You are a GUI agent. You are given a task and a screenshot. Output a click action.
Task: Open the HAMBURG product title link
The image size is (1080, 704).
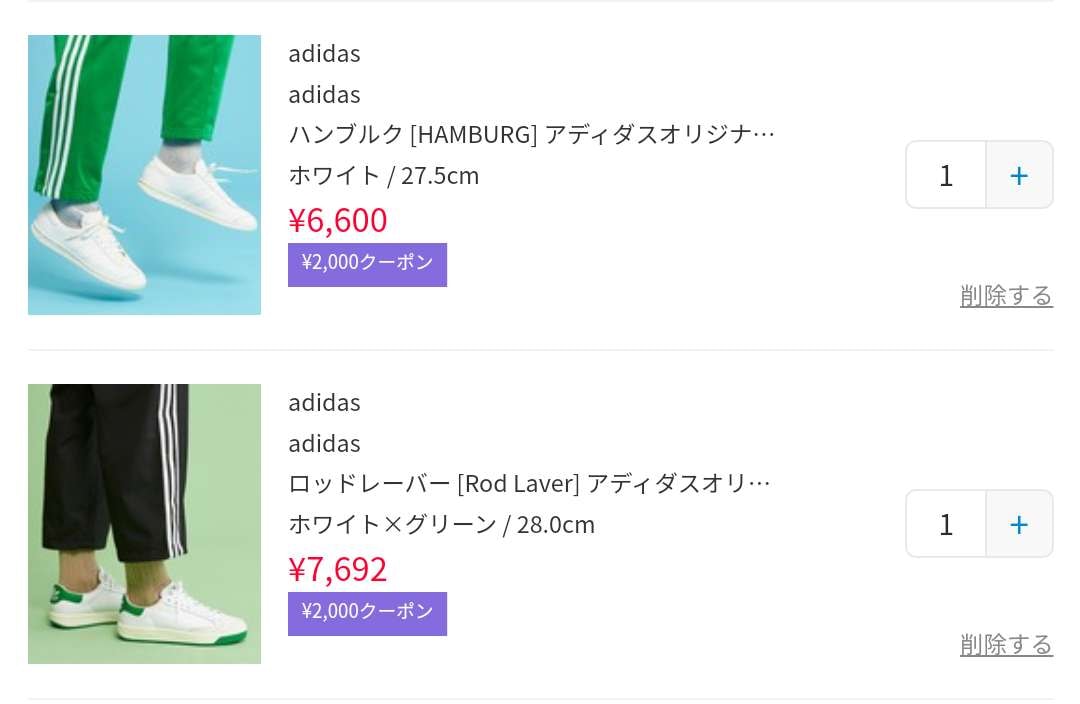532,133
